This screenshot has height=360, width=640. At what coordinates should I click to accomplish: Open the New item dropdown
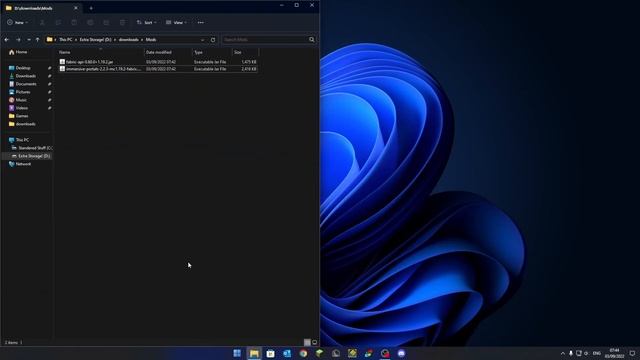18,22
